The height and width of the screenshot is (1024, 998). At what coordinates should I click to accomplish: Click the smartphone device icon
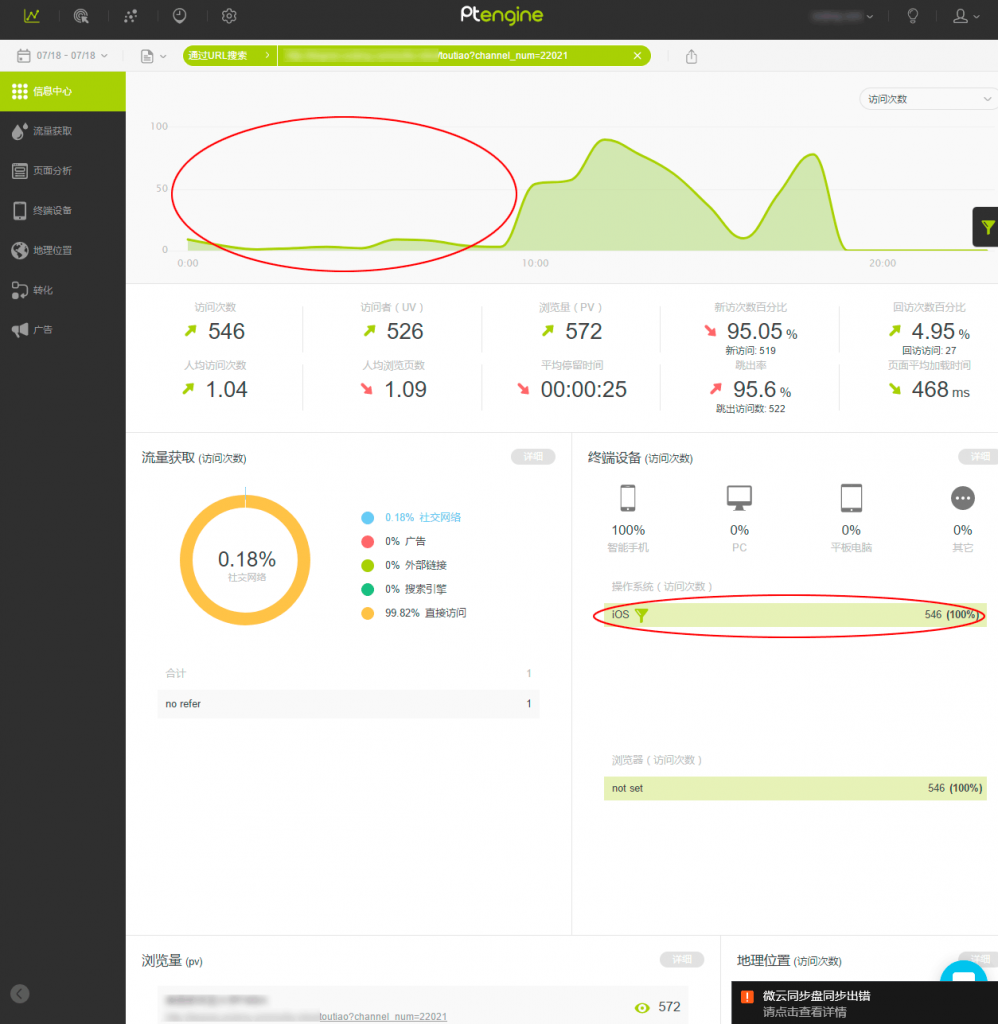(628, 498)
